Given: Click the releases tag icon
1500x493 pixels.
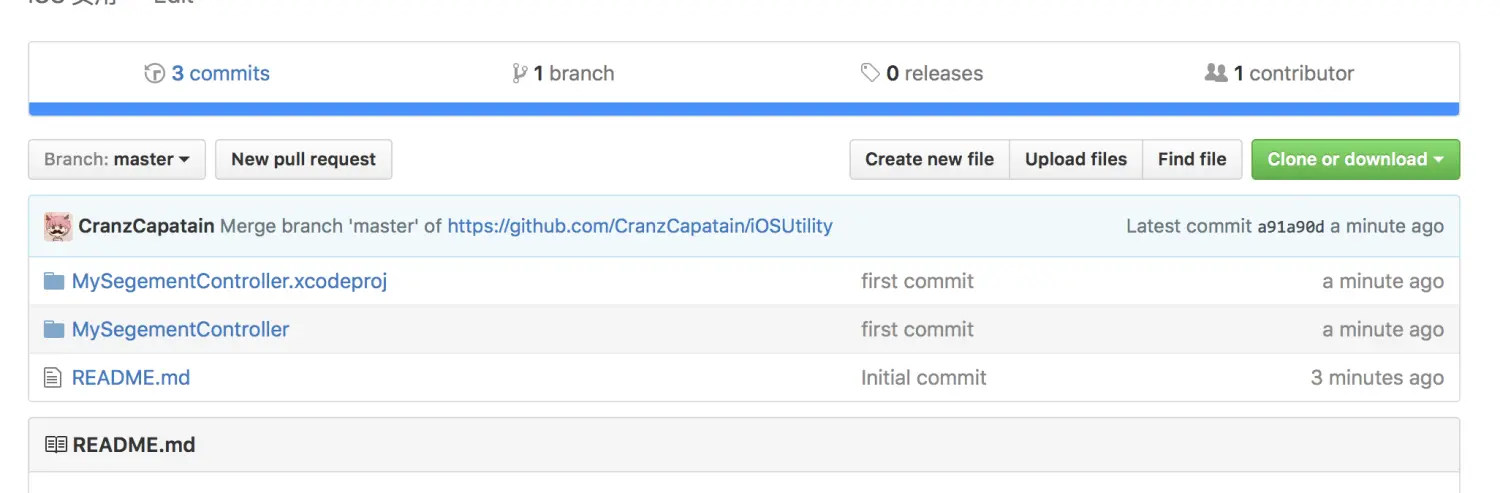Looking at the screenshot, I should click(x=870, y=73).
